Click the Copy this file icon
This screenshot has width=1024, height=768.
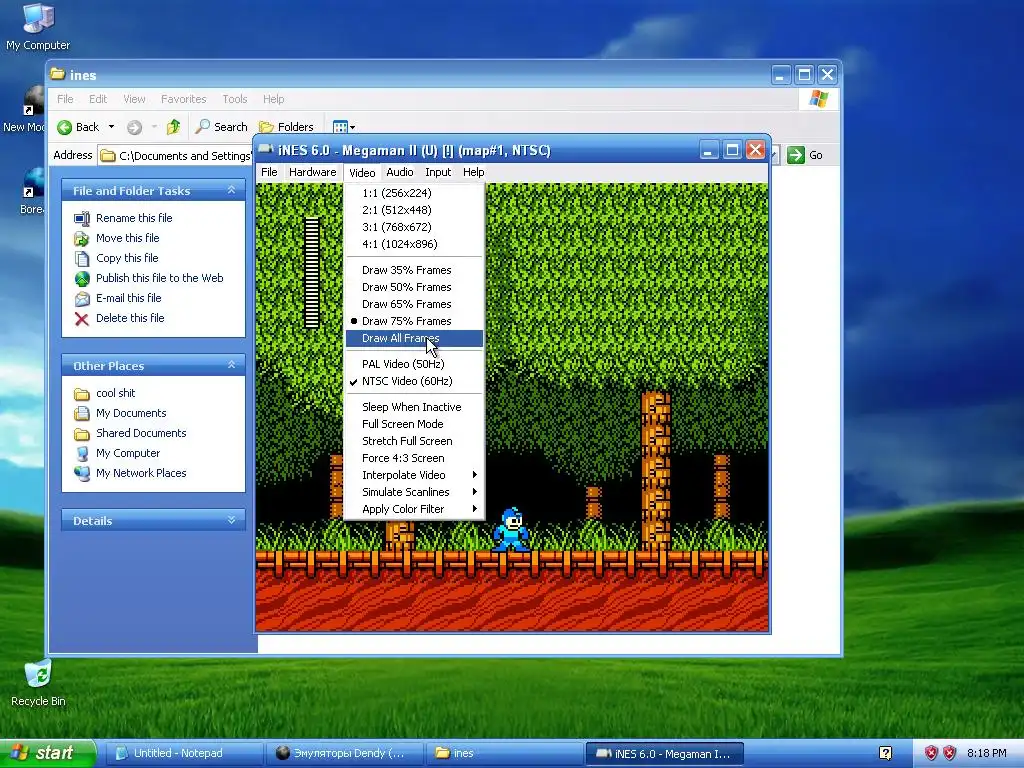click(x=82, y=259)
